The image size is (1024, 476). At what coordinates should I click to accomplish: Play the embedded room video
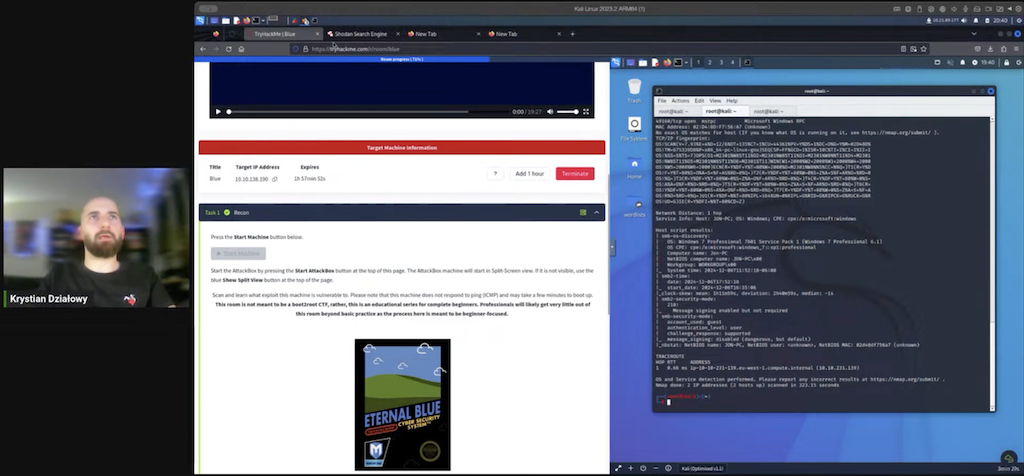(x=218, y=111)
